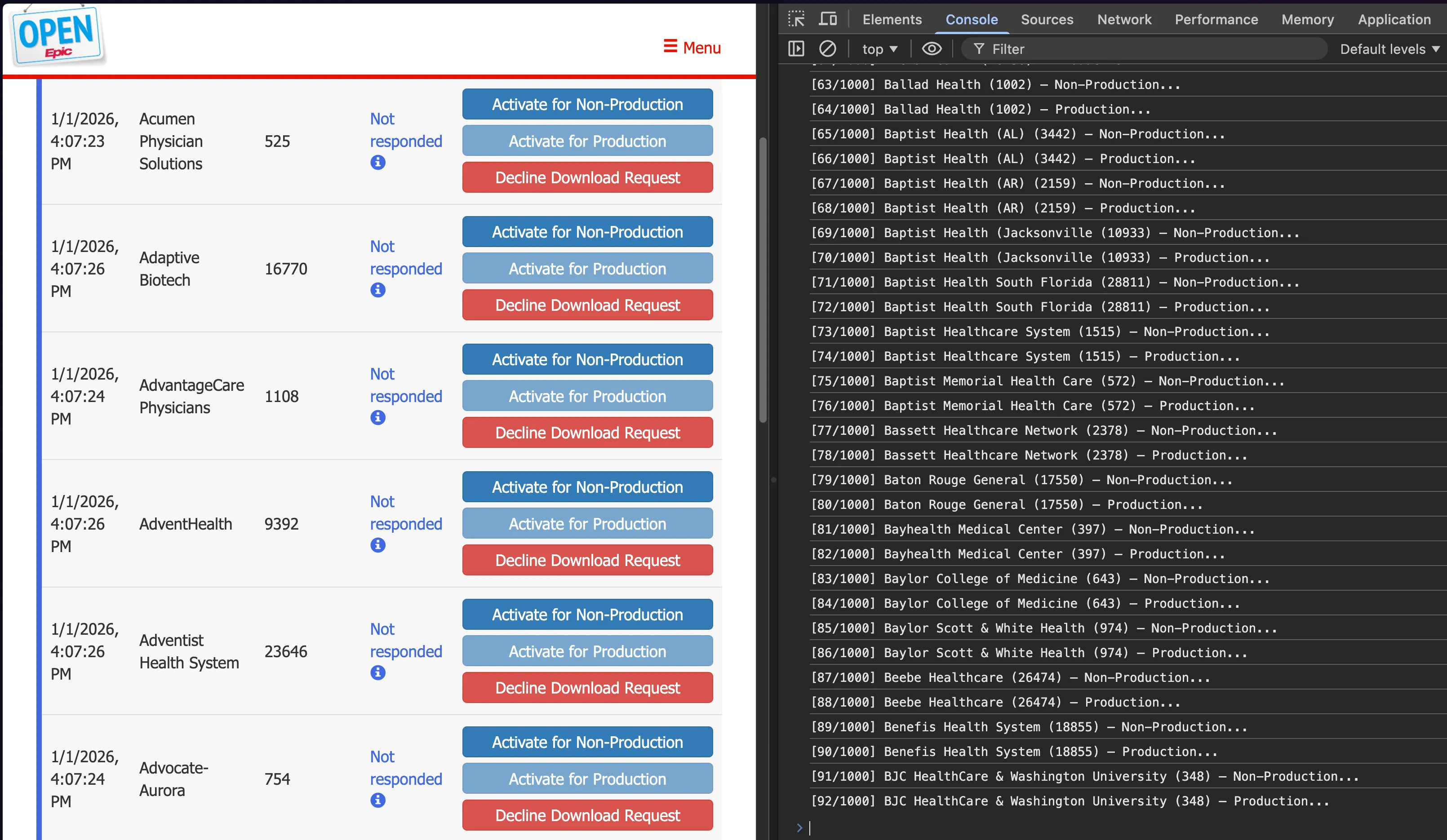Open the Performance tab
The height and width of the screenshot is (840, 1447).
1216,19
